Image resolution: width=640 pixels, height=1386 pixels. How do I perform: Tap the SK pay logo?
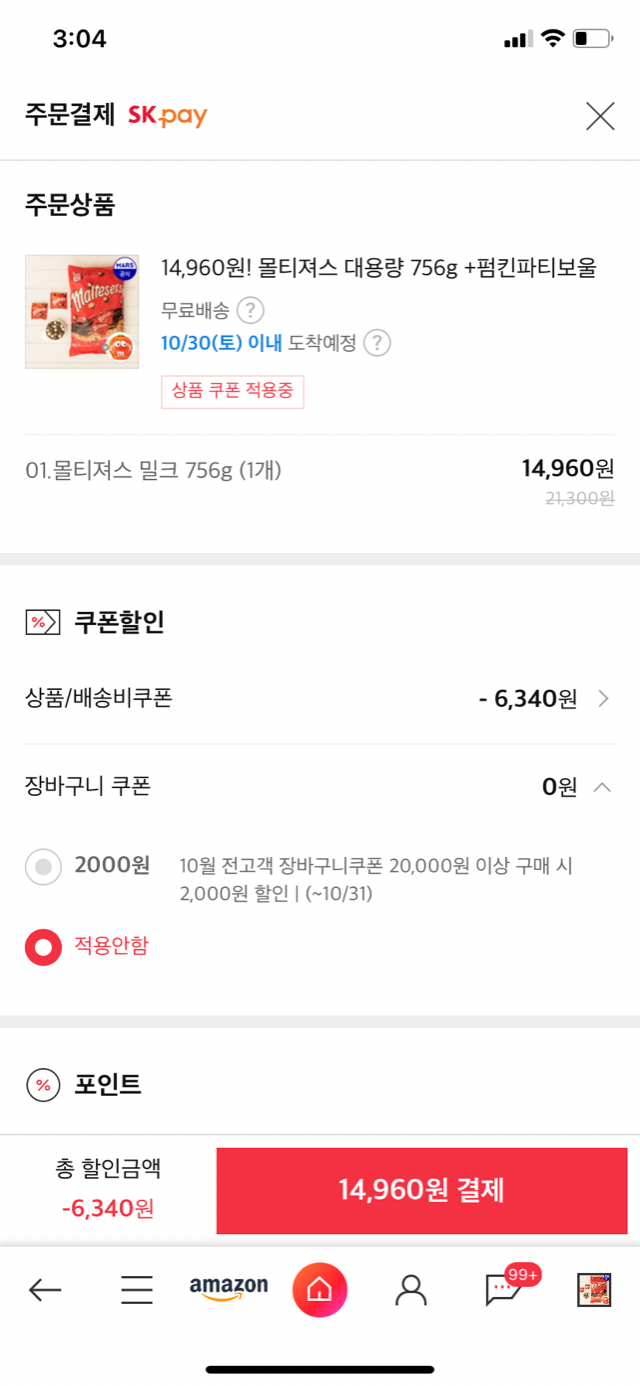167,116
